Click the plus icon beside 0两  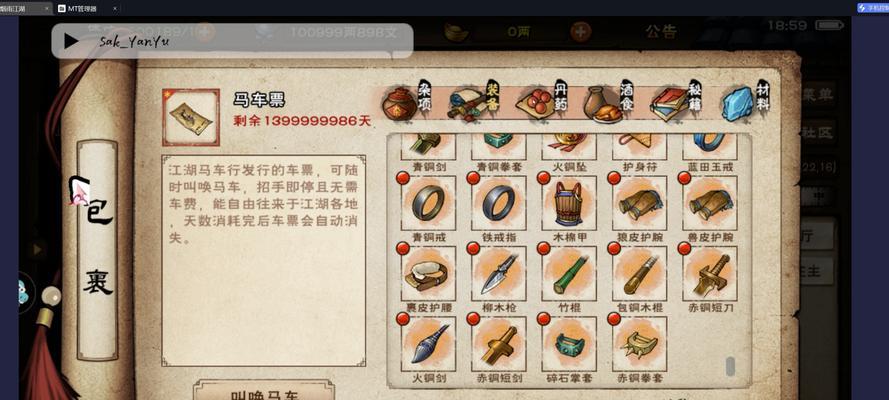pyautogui.click(x=580, y=32)
